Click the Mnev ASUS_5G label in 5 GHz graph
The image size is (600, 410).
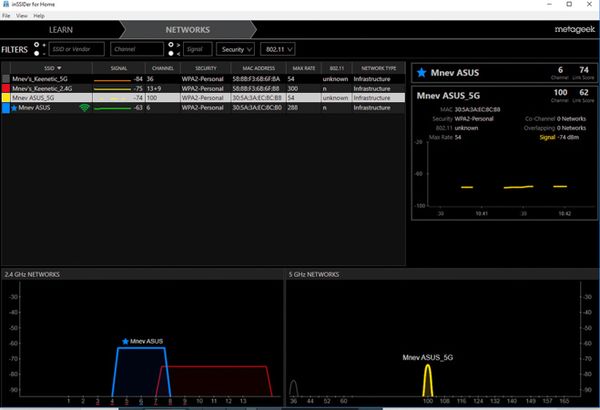point(427,358)
